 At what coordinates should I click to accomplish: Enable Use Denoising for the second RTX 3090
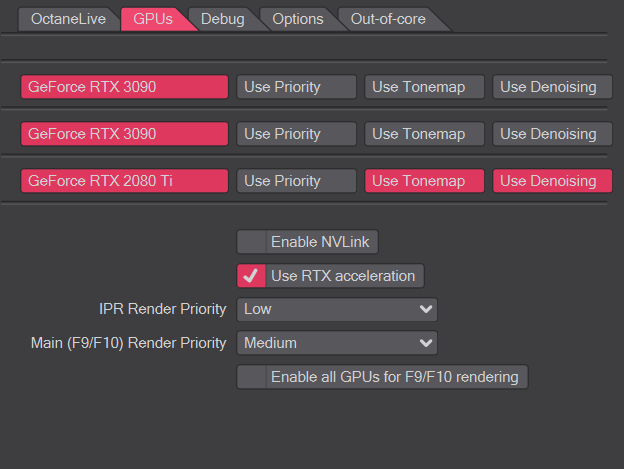pos(552,134)
